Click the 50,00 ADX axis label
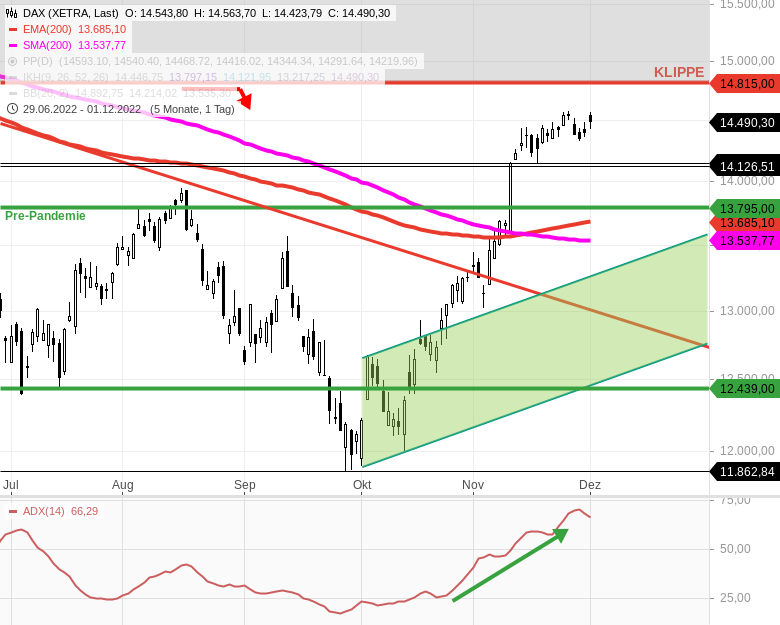Screen dimensions: 780x625 point(735,549)
